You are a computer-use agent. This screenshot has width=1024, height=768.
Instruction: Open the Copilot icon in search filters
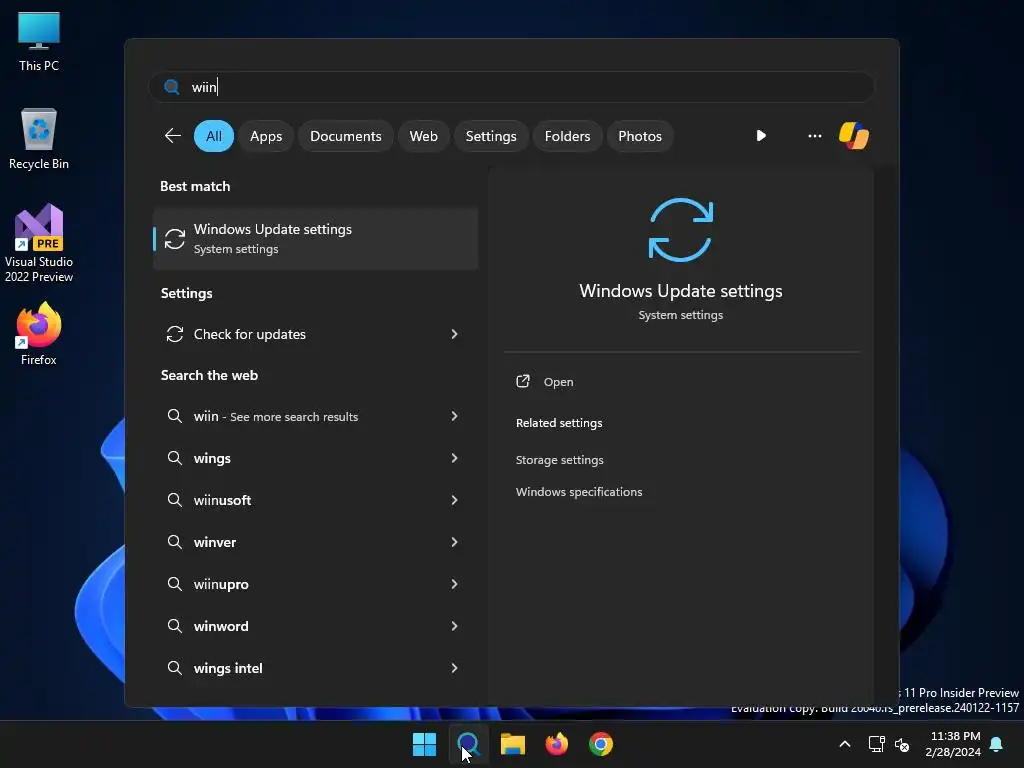(854, 136)
